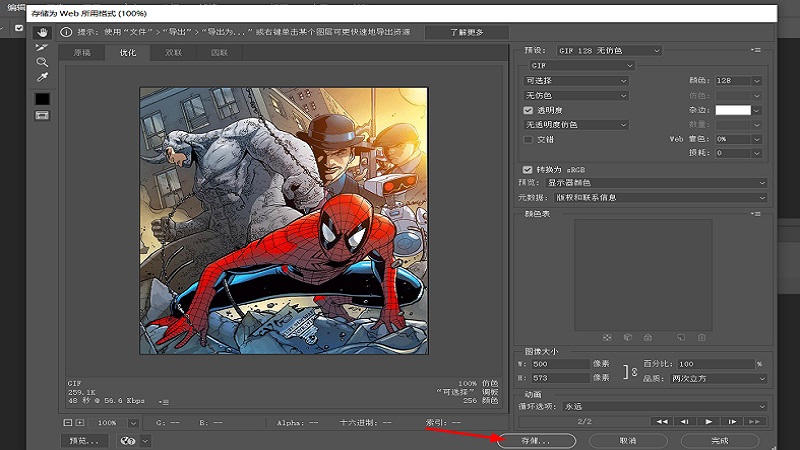Step to previous animation frame
This screenshot has width=800, height=450.
685,421
